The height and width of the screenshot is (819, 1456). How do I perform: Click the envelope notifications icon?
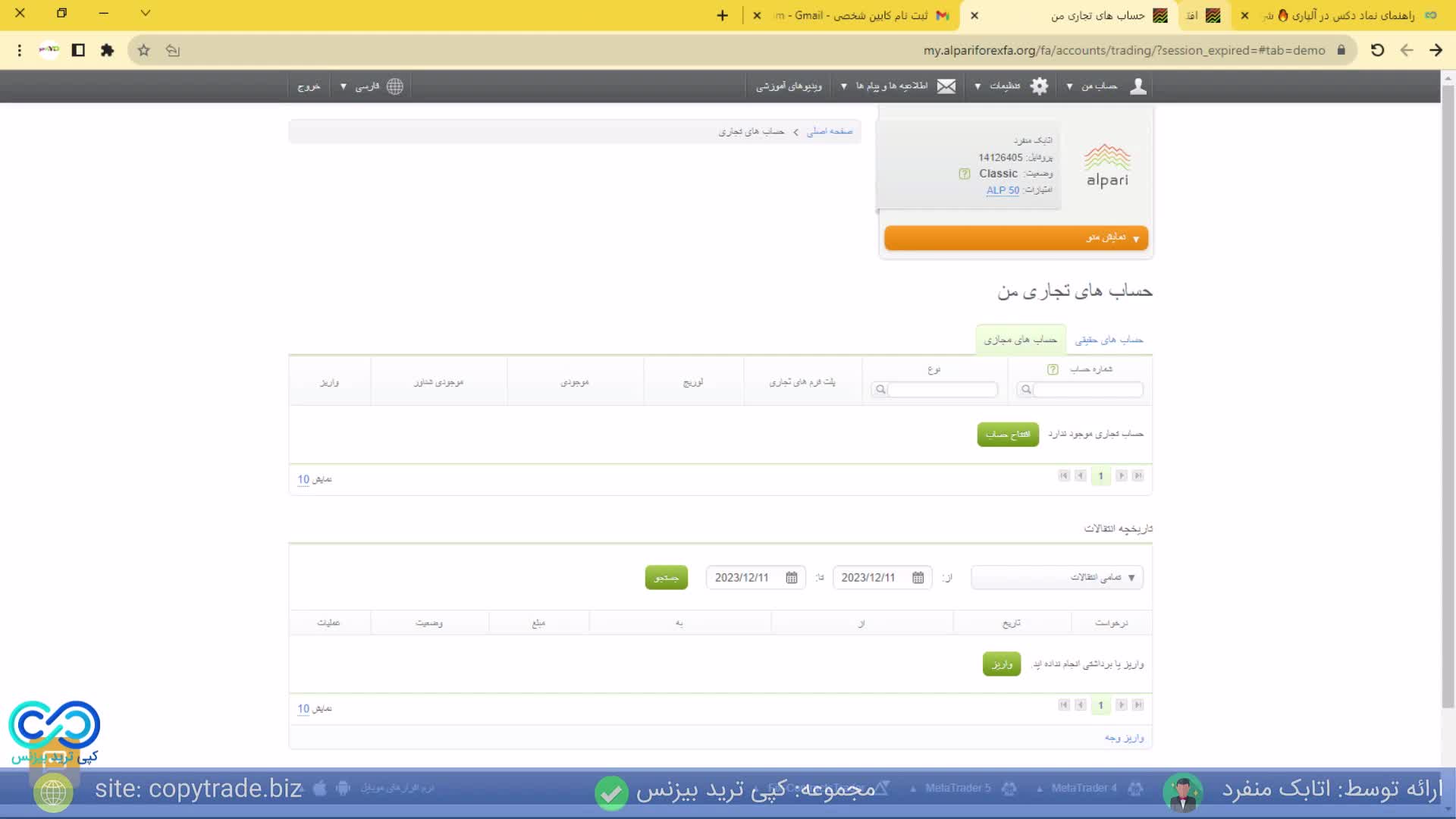[946, 86]
